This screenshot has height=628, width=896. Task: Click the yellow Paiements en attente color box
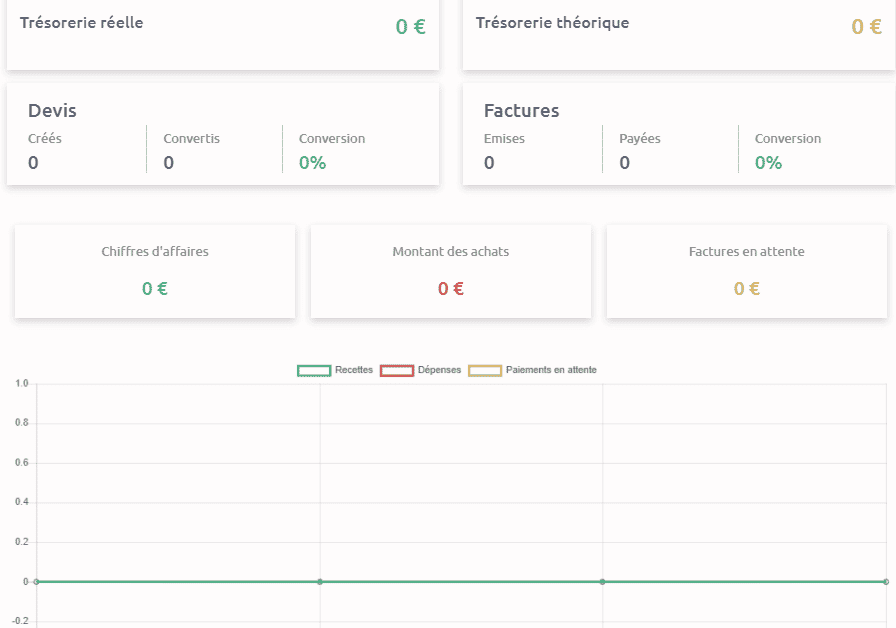[x=485, y=371]
